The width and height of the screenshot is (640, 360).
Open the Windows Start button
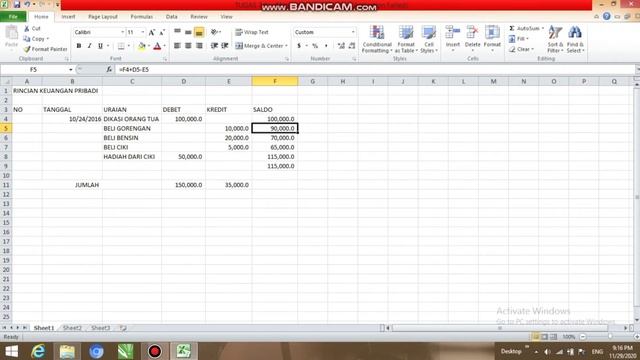(11, 351)
